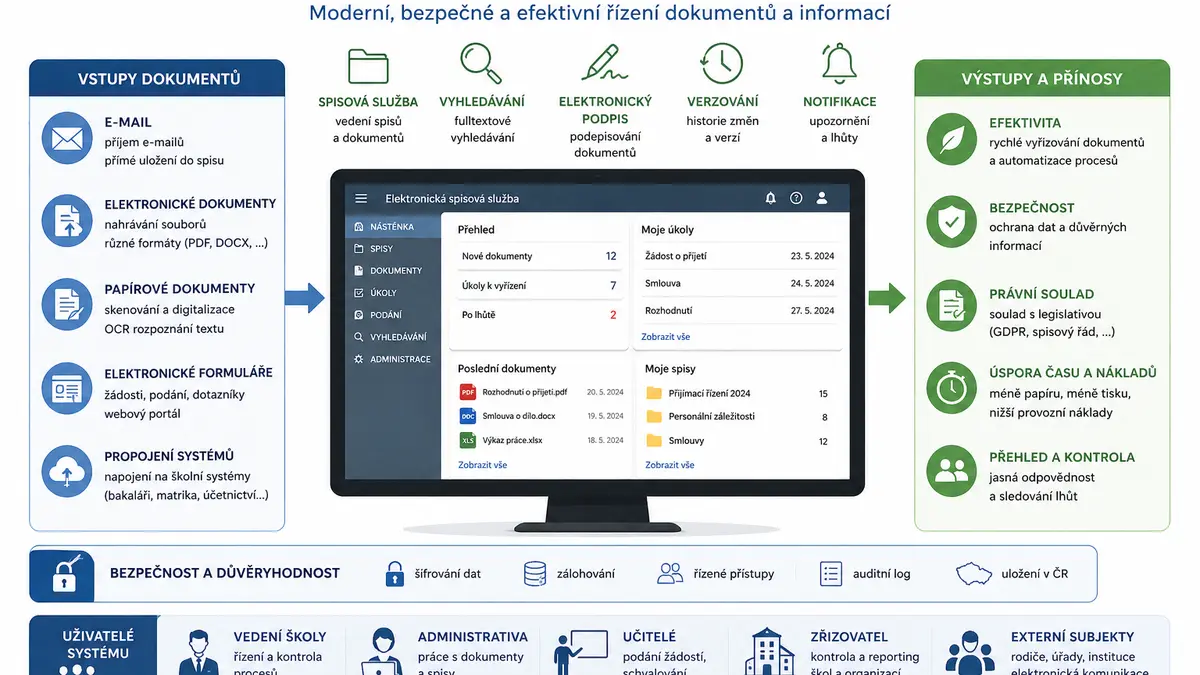
Task: Open Vyhledávání in the sidebar
Action: [392, 337]
